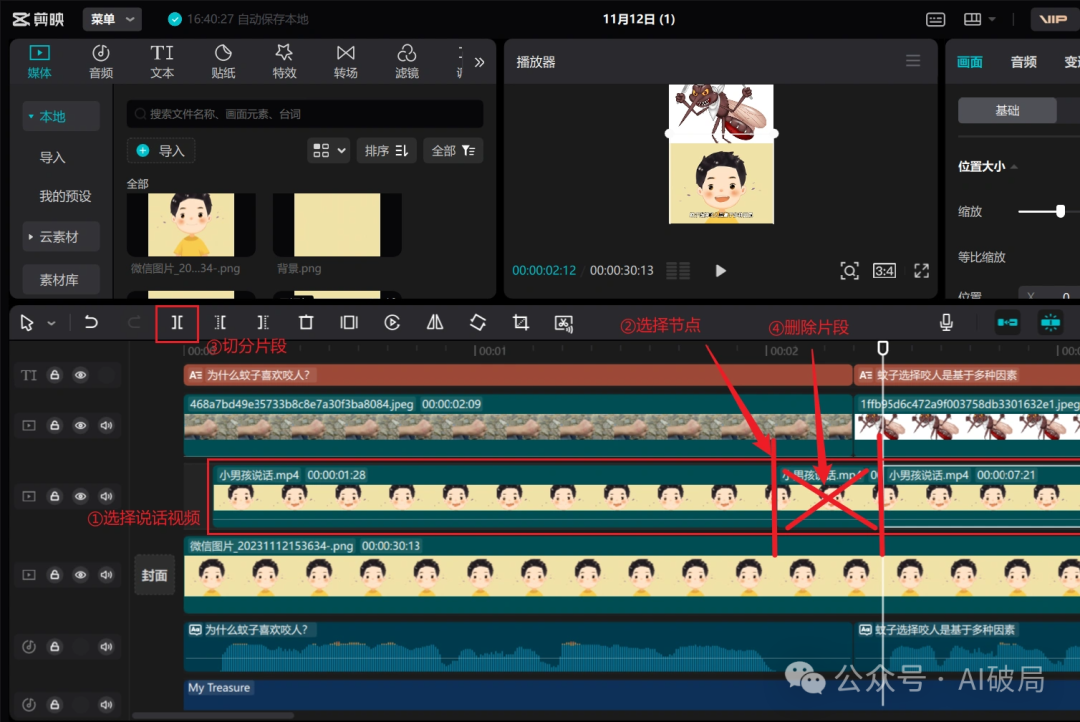The height and width of the screenshot is (722, 1080).
Task: Mute the 小男孩说话.mp4 track audio
Action: pos(106,497)
